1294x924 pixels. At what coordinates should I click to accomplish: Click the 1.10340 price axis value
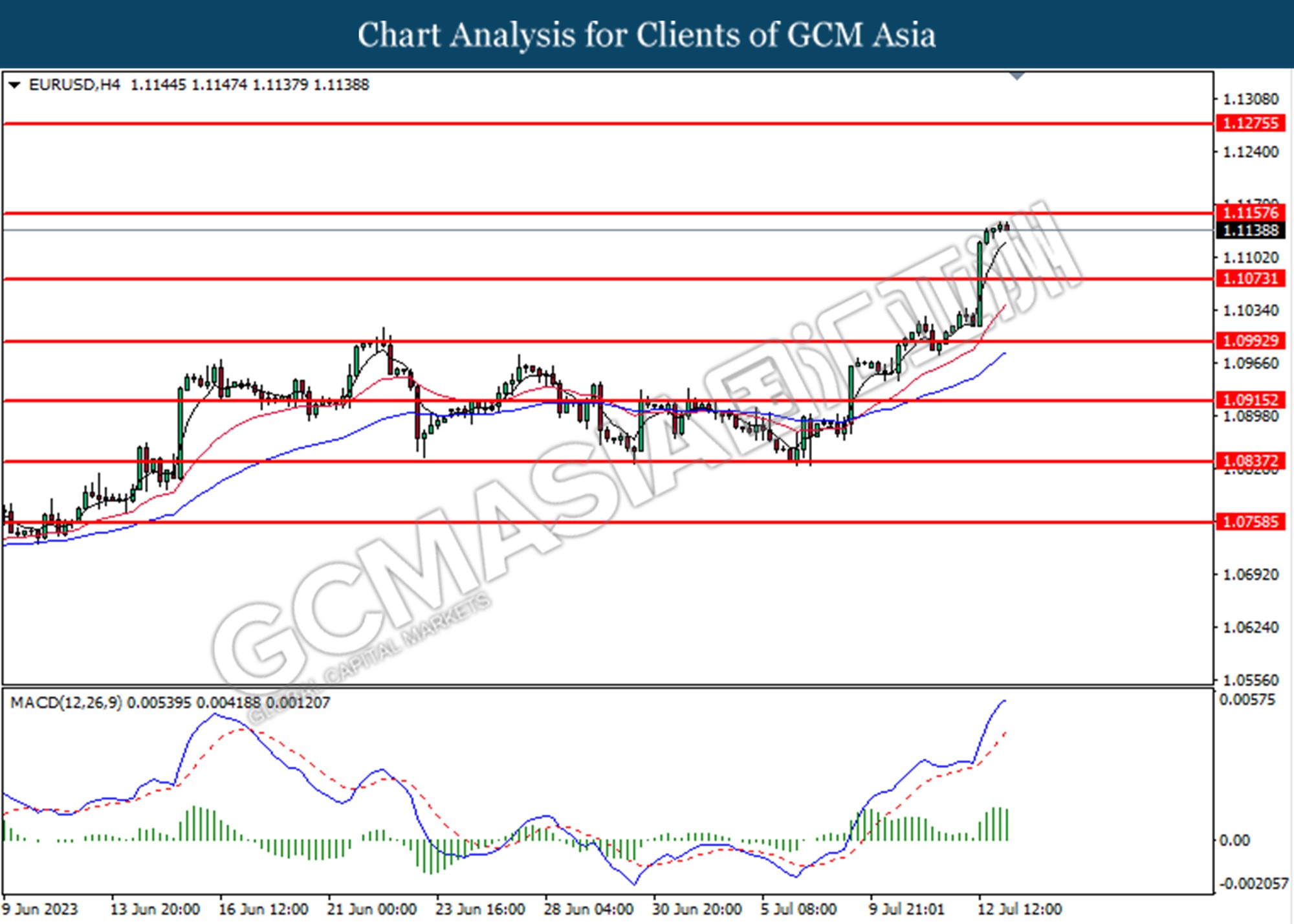pyautogui.click(x=1251, y=311)
